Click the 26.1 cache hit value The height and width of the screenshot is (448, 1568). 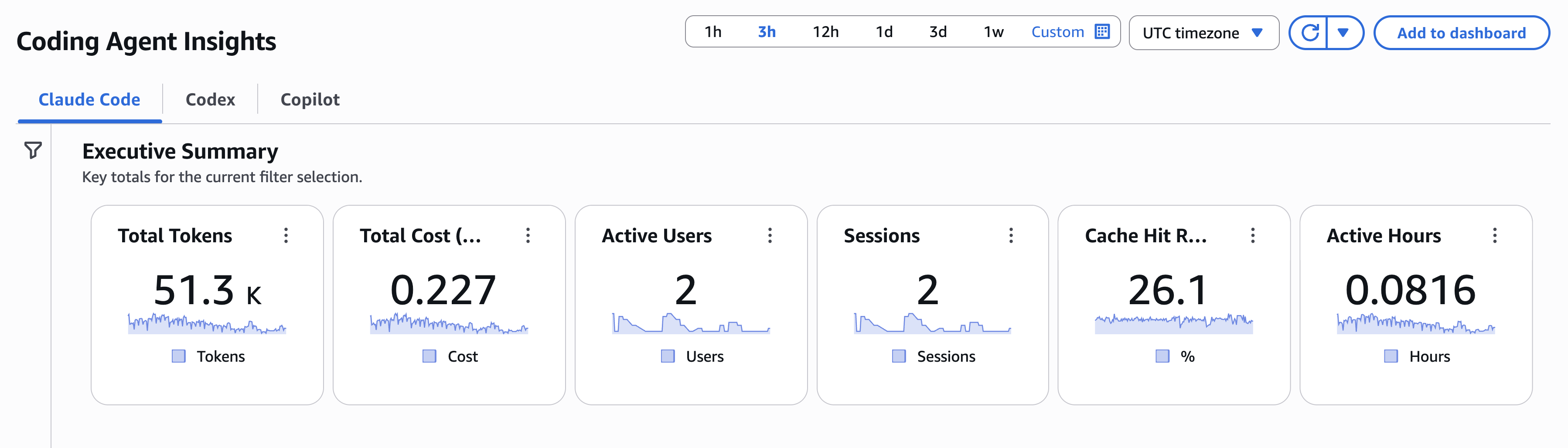click(x=1168, y=290)
